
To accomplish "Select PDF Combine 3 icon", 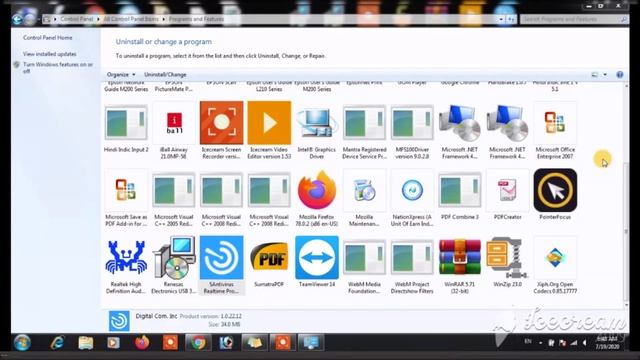I will (x=460, y=190).
